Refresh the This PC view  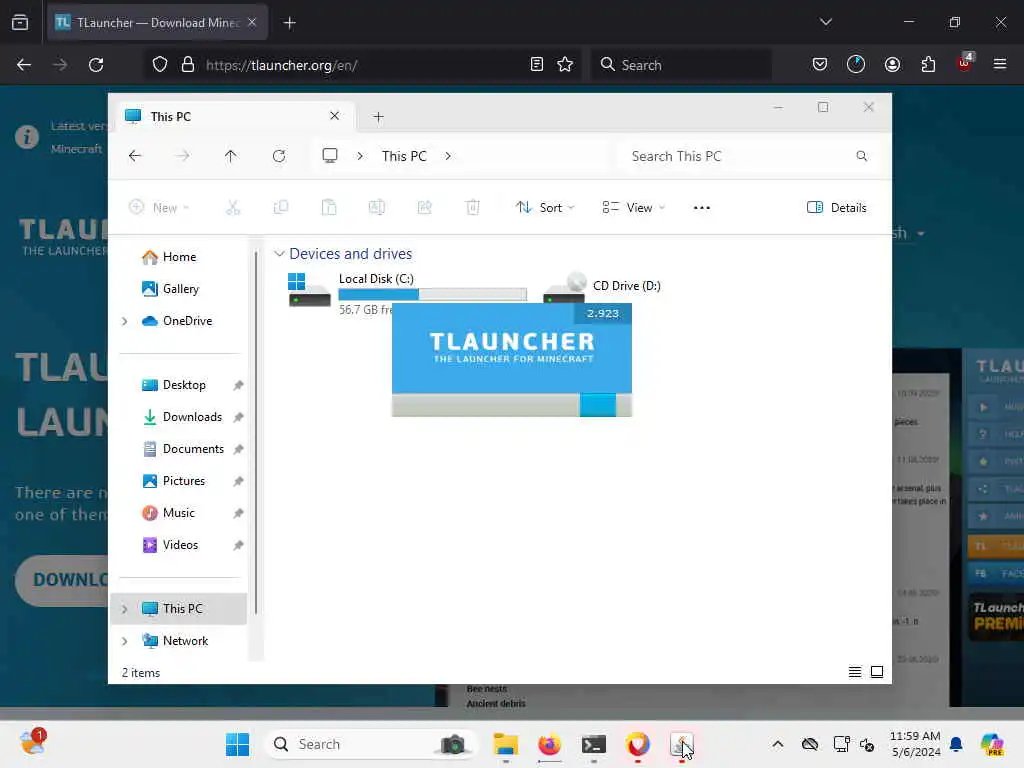point(279,156)
